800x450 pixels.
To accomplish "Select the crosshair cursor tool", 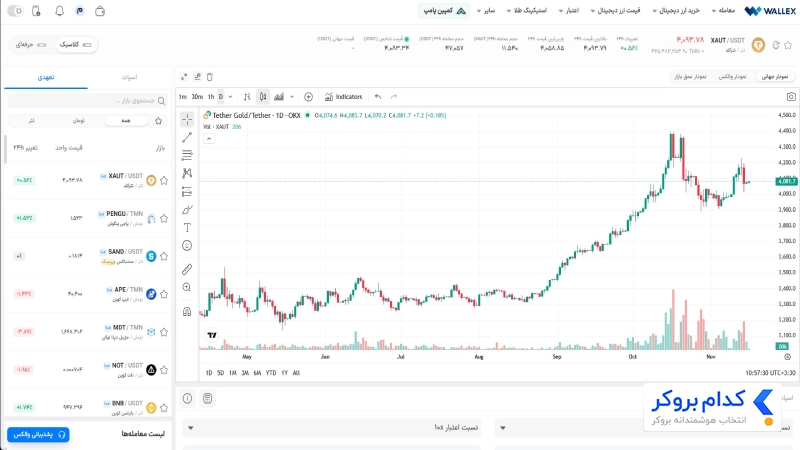I will [x=187, y=119].
